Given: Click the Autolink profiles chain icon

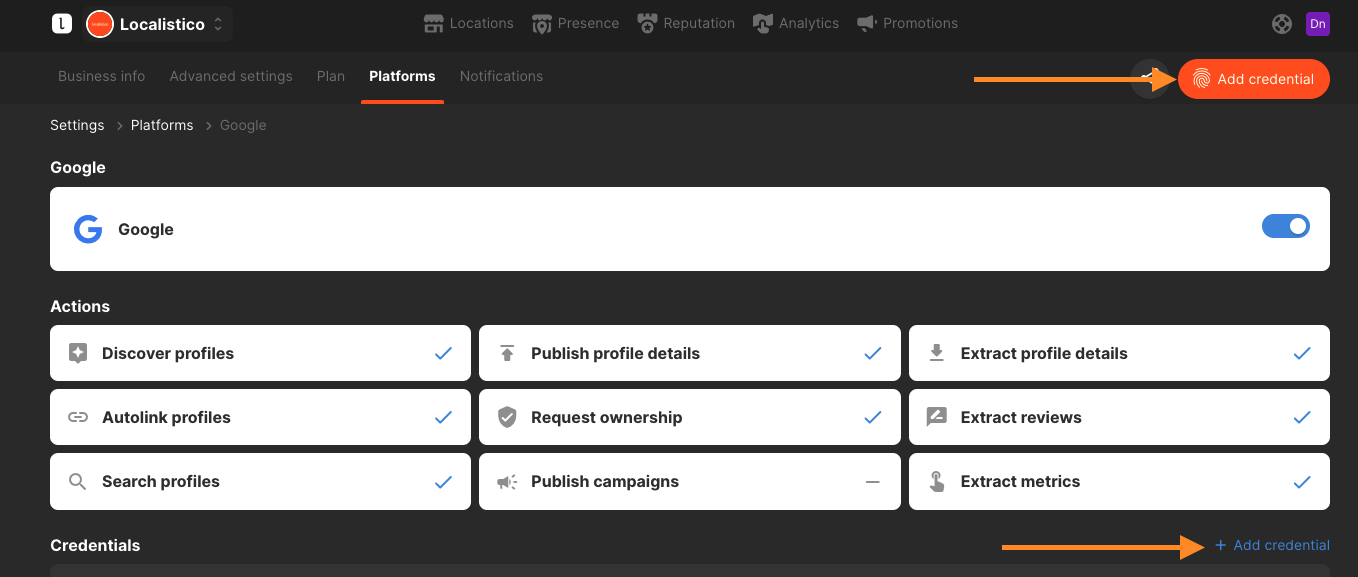Looking at the screenshot, I should pos(78,417).
